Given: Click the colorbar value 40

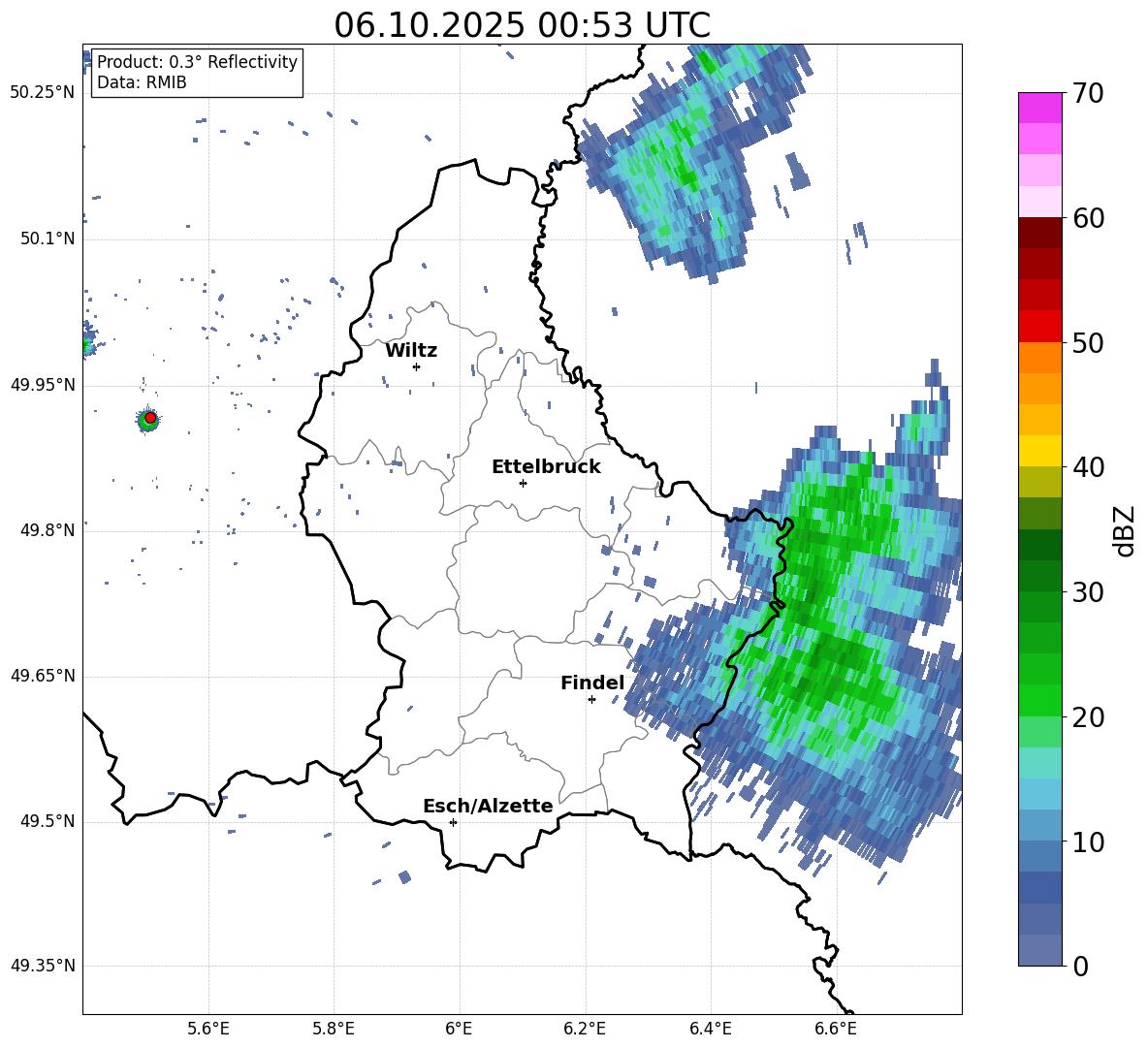Looking at the screenshot, I should click(1088, 467).
